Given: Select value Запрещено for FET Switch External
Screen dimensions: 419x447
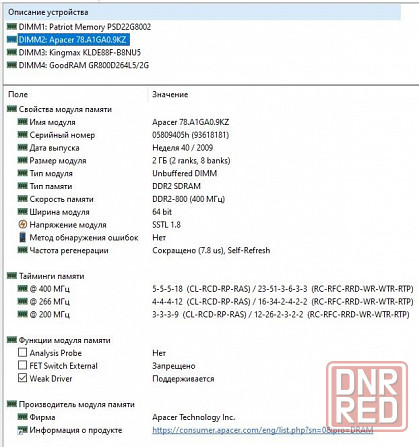Looking at the screenshot, I should [174, 366].
